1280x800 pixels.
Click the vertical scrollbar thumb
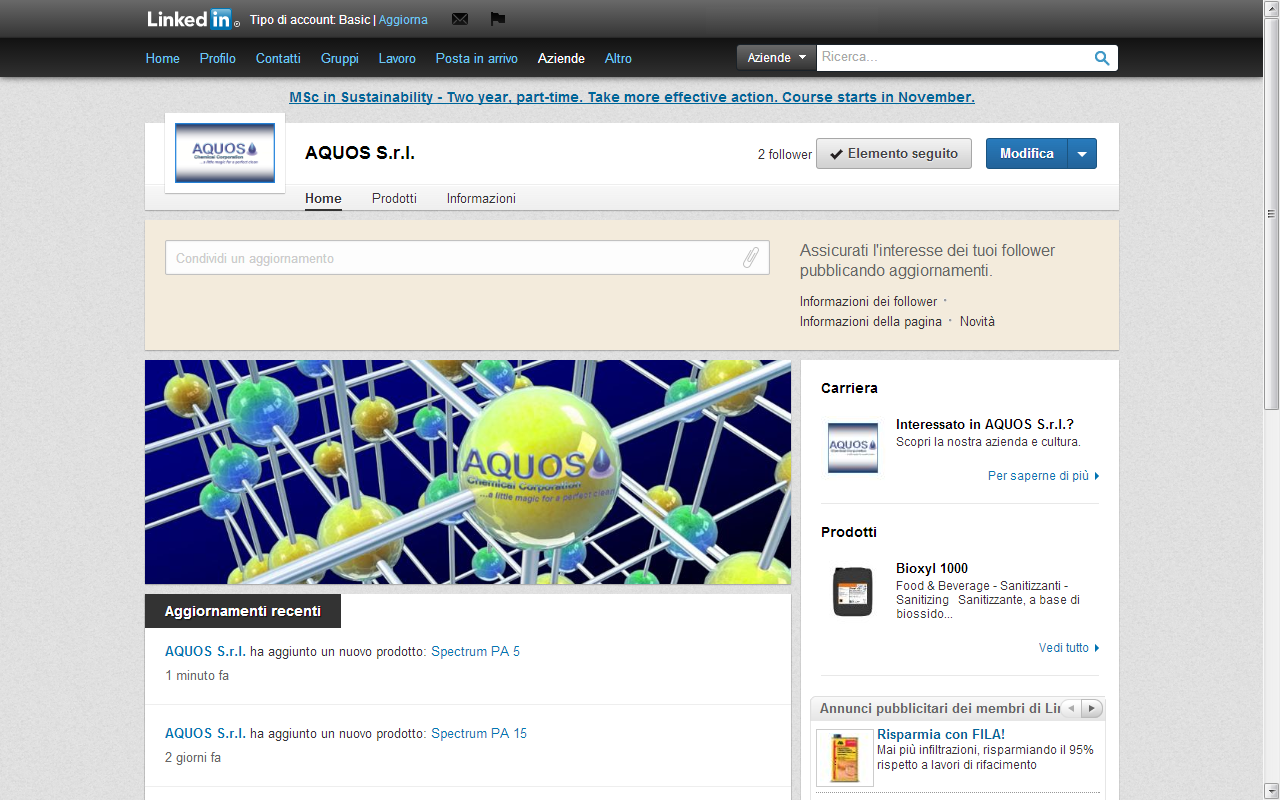[x=1271, y=213]
